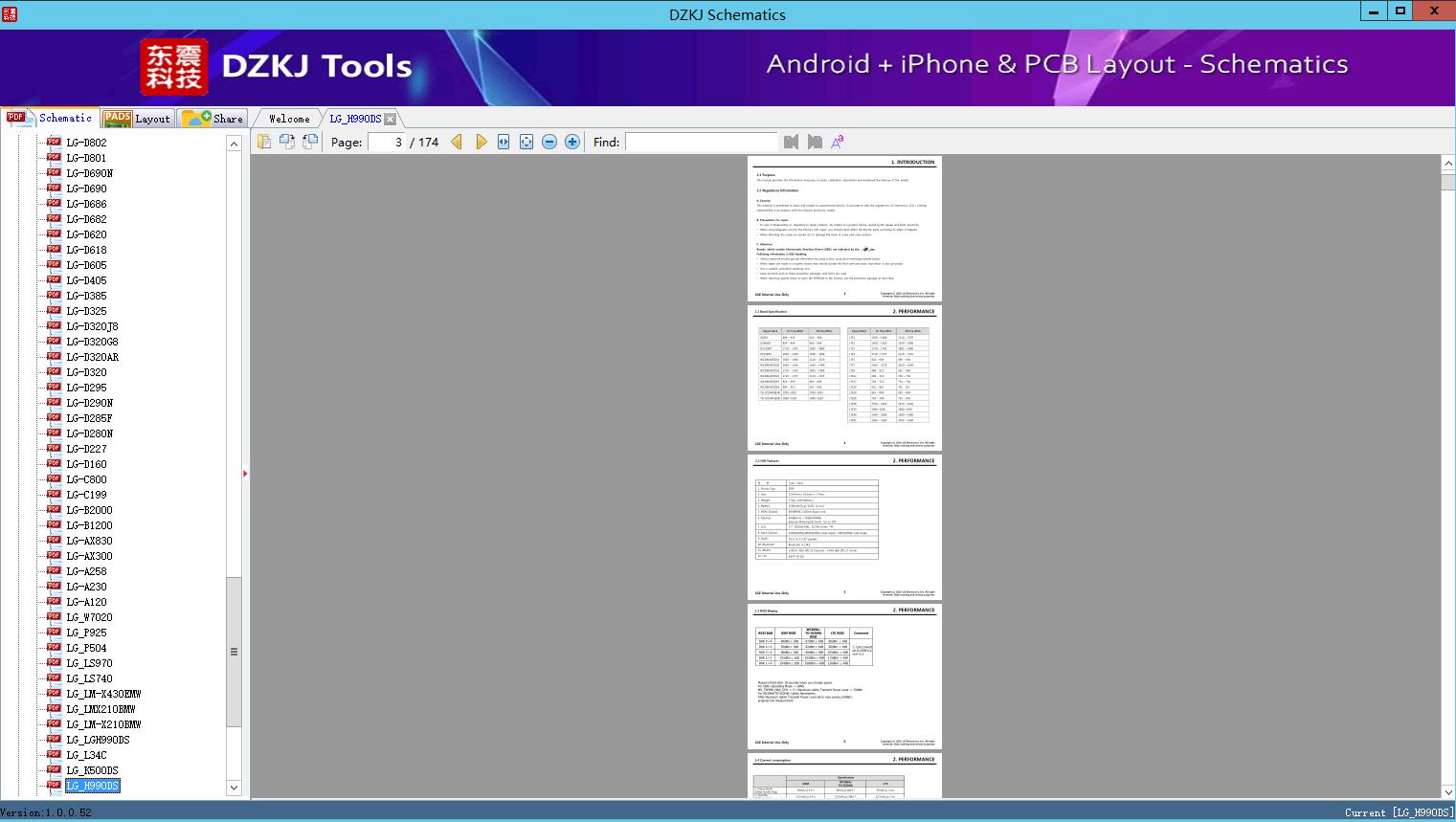
Task: Select LG-D686 in the list
Action: [86, 204]
